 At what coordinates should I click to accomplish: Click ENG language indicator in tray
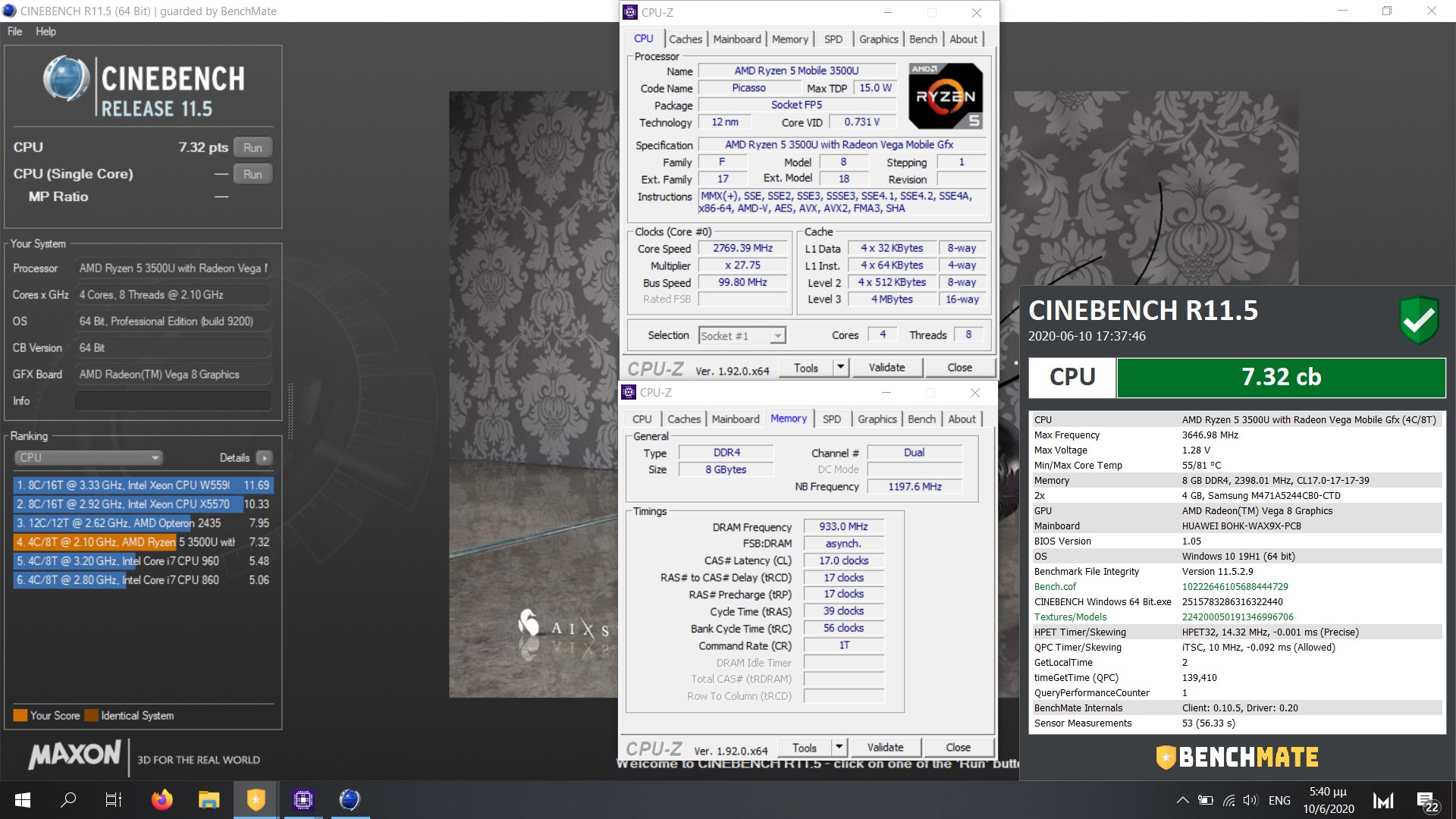(1279, 800)
